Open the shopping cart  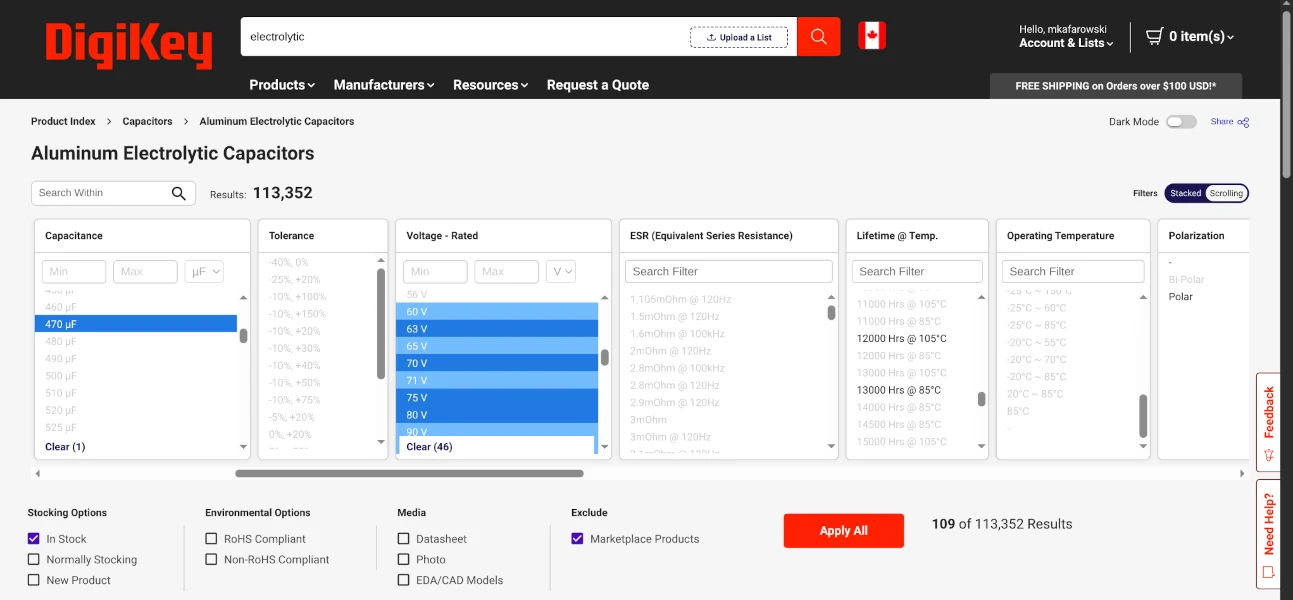(x=1188, y=36)
